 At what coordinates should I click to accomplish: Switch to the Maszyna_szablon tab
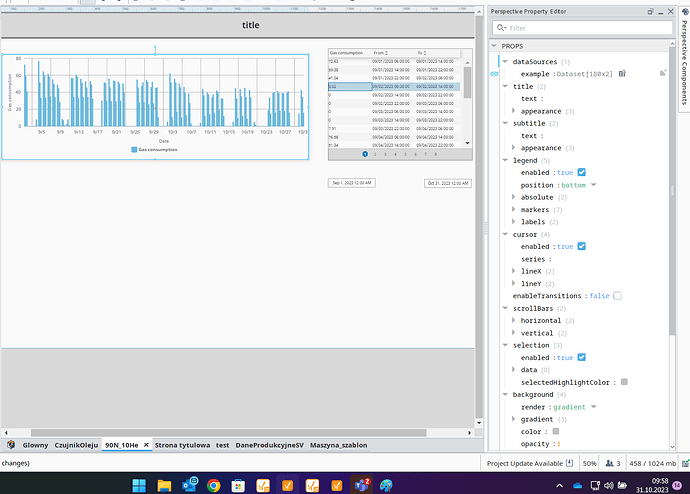tap(338, 445)
